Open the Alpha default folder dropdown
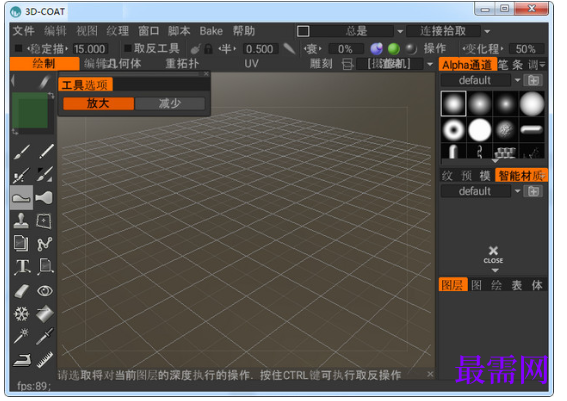Viewport: 567px width, 401px height. click(517, 80)
